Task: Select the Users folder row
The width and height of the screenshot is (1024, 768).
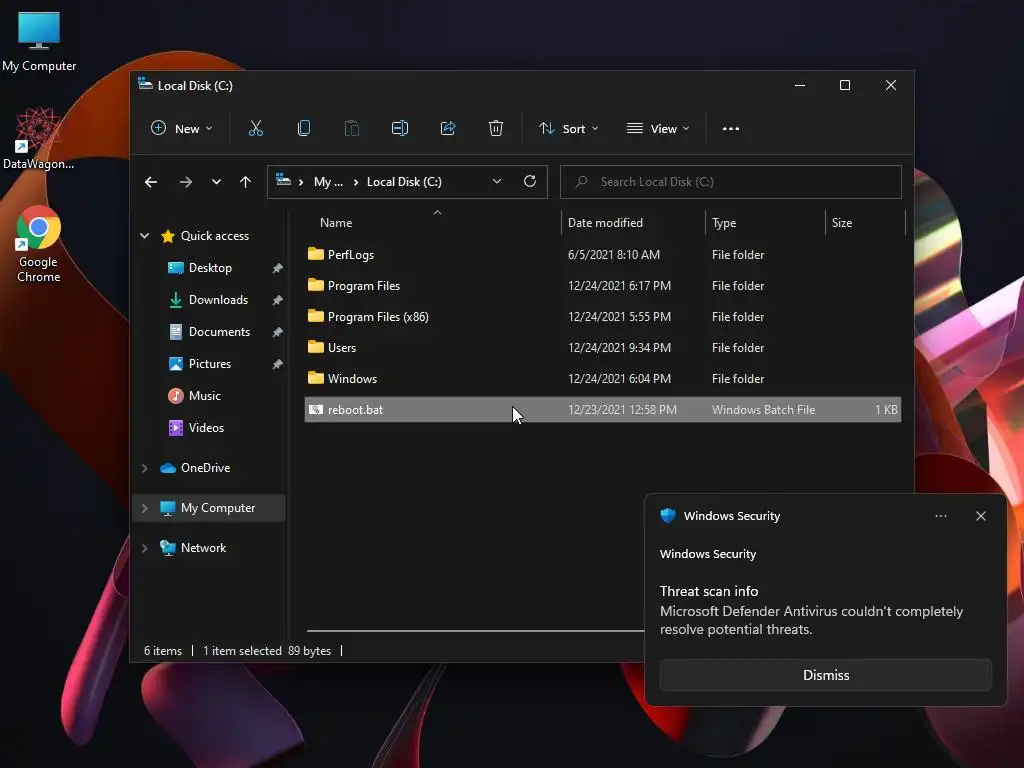Action: tap(603, 347)
